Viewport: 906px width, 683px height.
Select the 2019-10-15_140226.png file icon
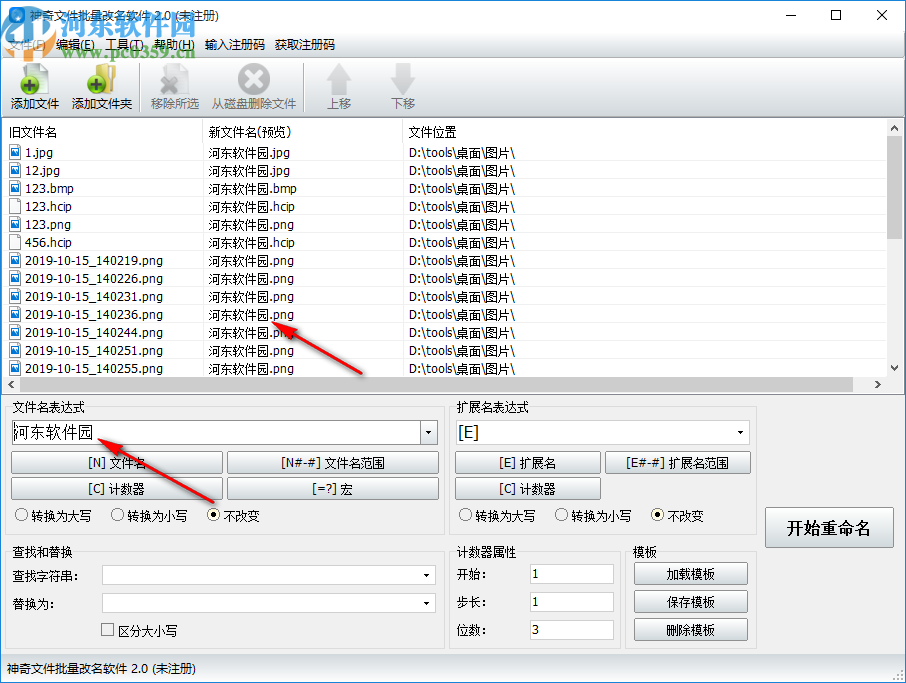(16, 279)
